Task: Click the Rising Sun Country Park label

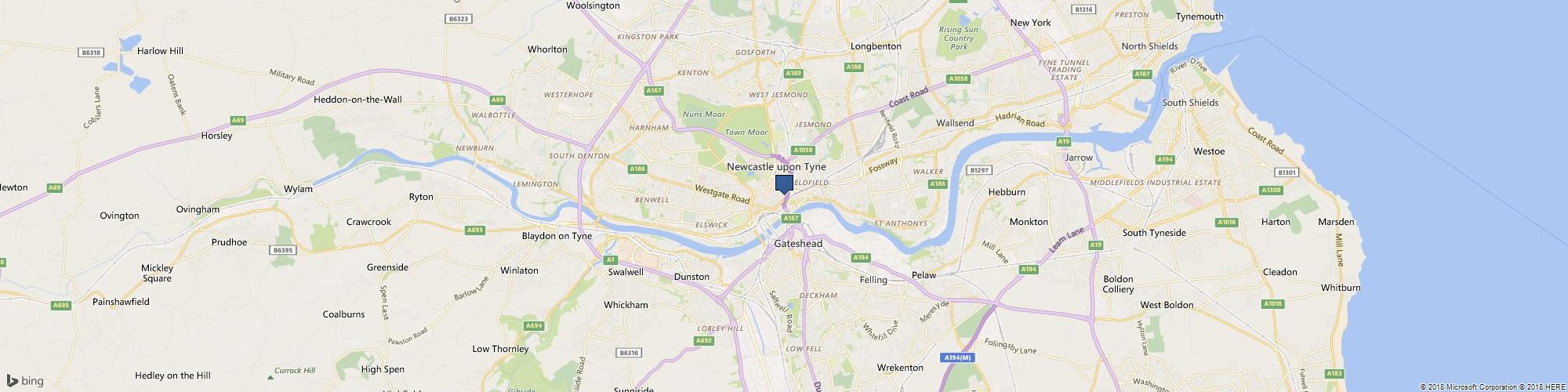Action: (959, 38)
